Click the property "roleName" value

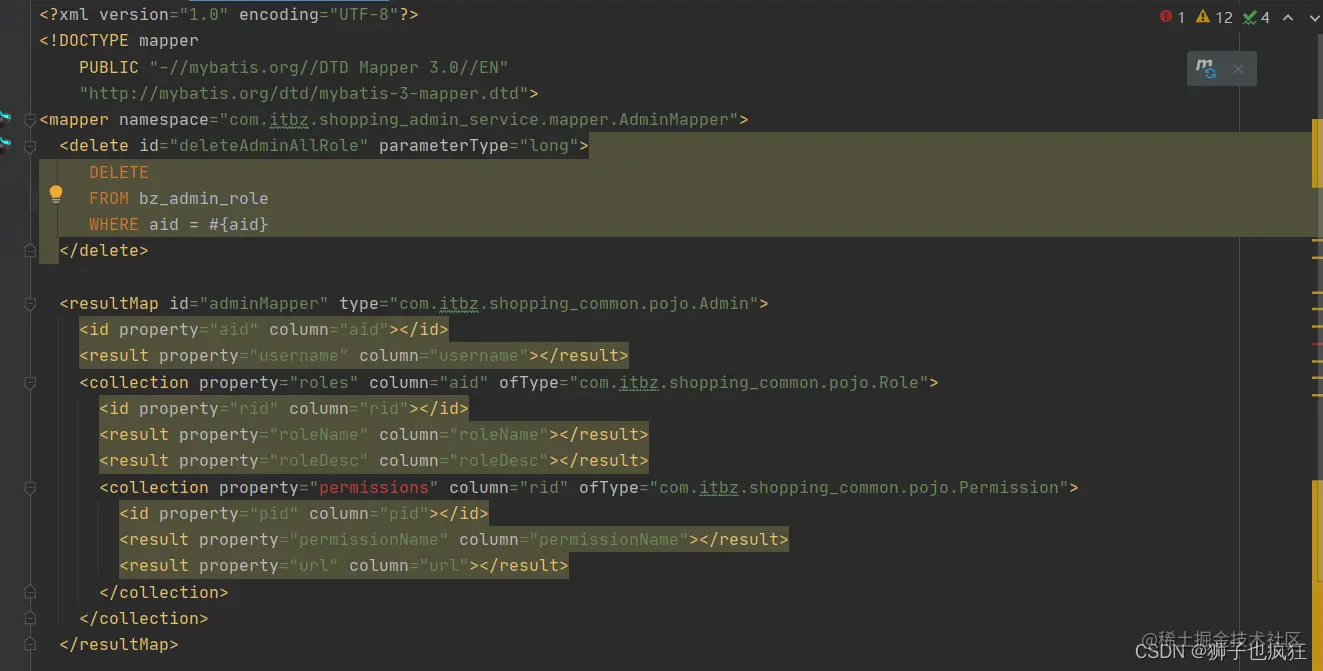[x=319, y=435]
